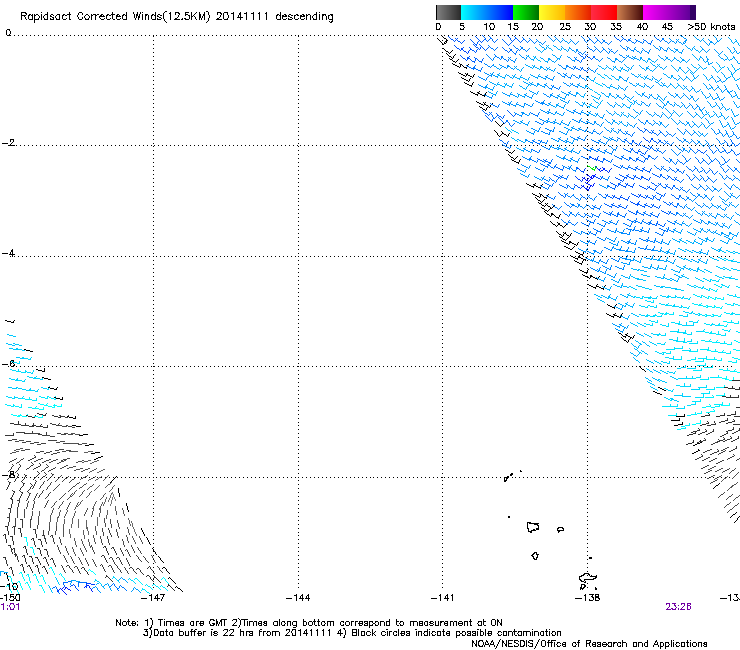Image resolution: width=740 pixels, height=650 pixels.
Task: Click the latitude label -8
Action: [8, 474]
